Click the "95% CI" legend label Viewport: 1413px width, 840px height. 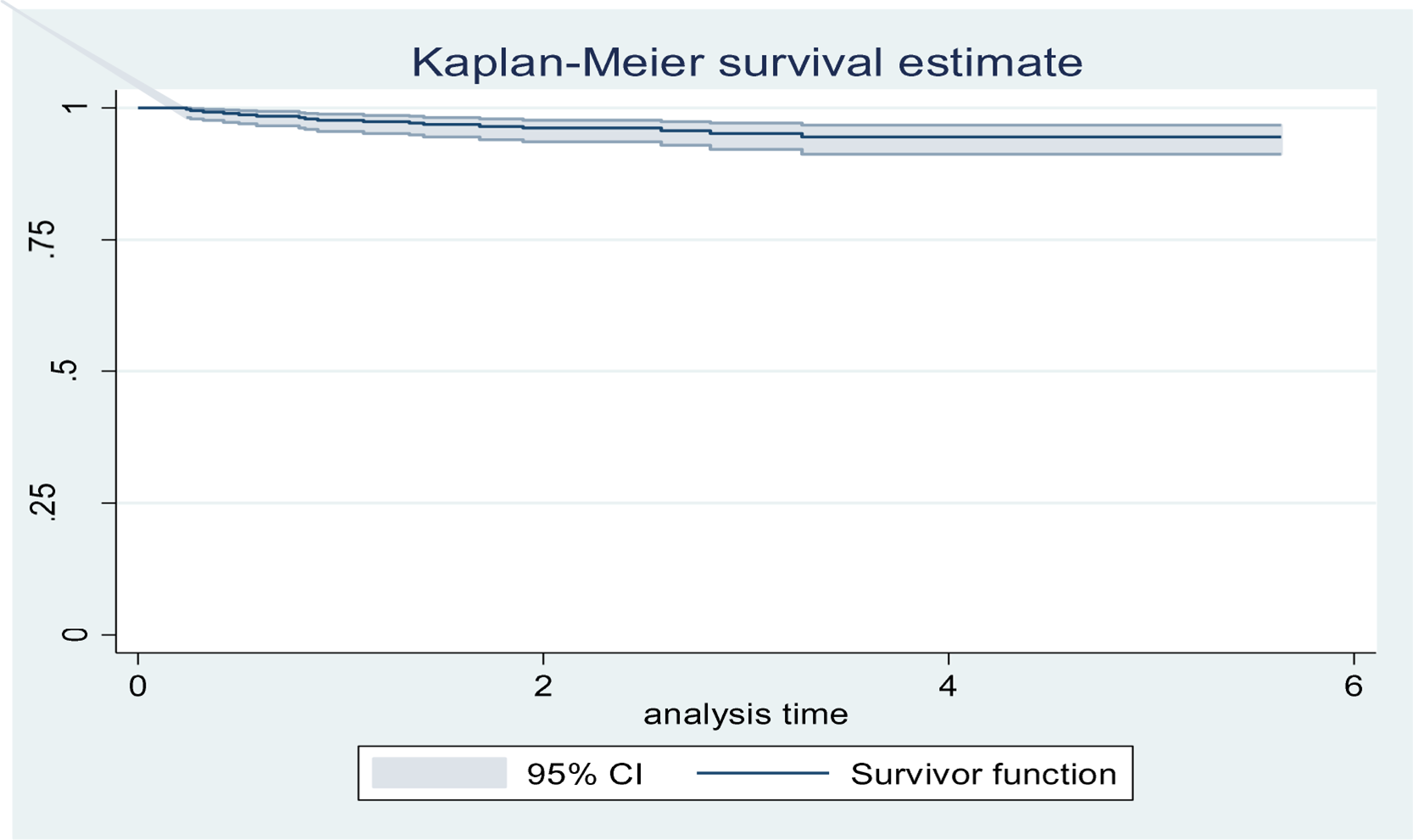click(x=584, y=774)
